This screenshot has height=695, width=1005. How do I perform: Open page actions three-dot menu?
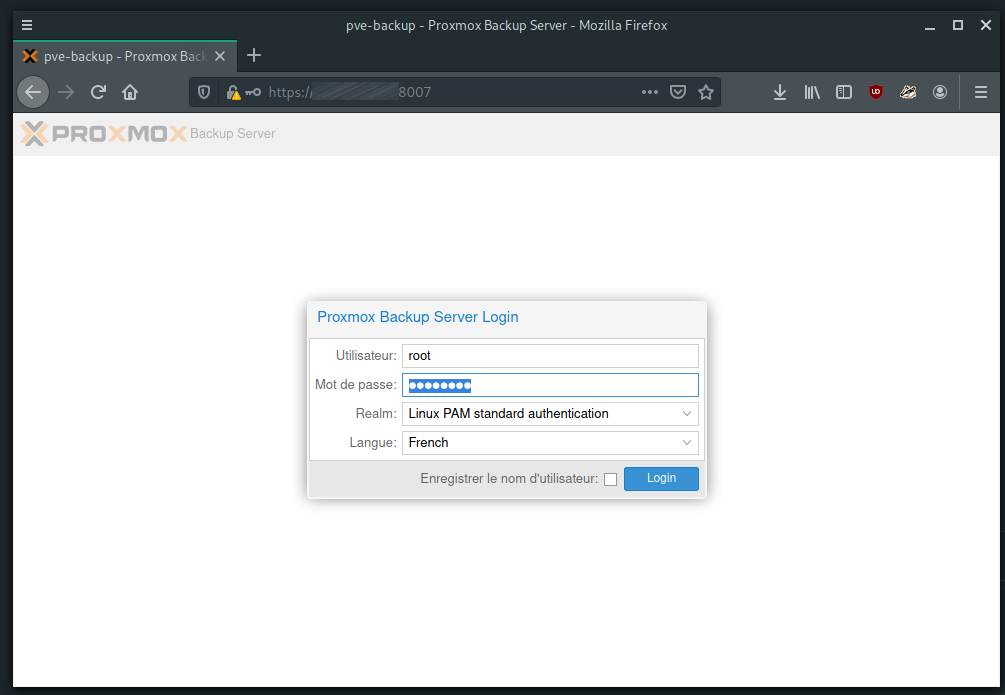pos(650,92)
